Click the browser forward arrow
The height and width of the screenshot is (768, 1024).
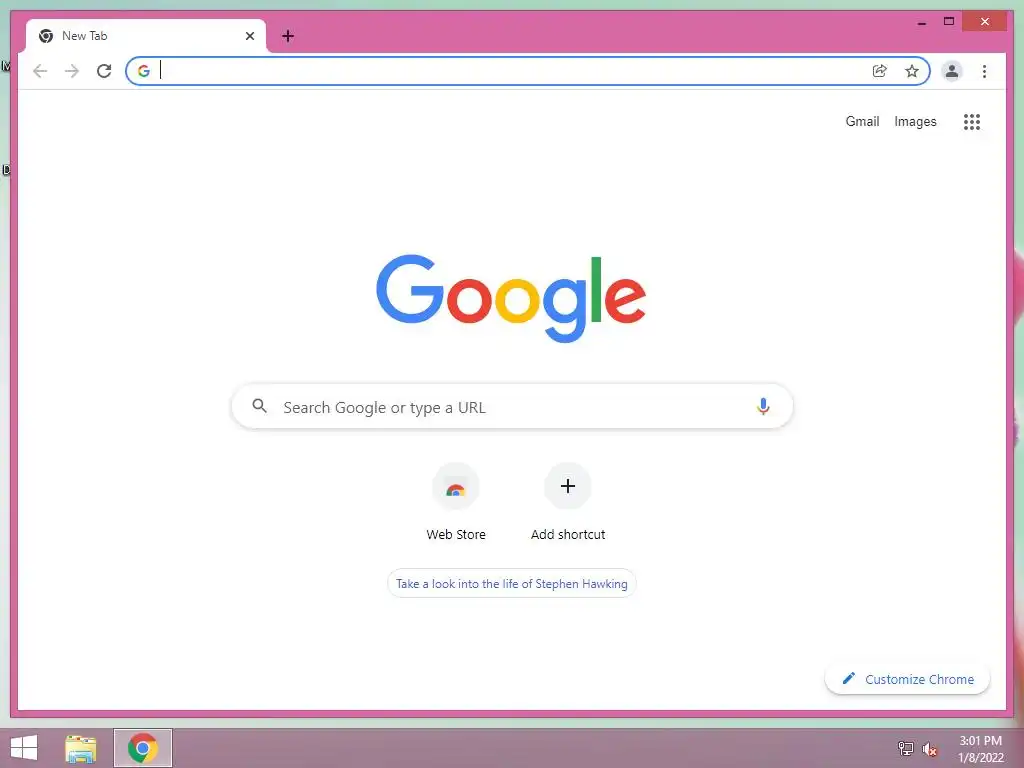tap(72, 71)
